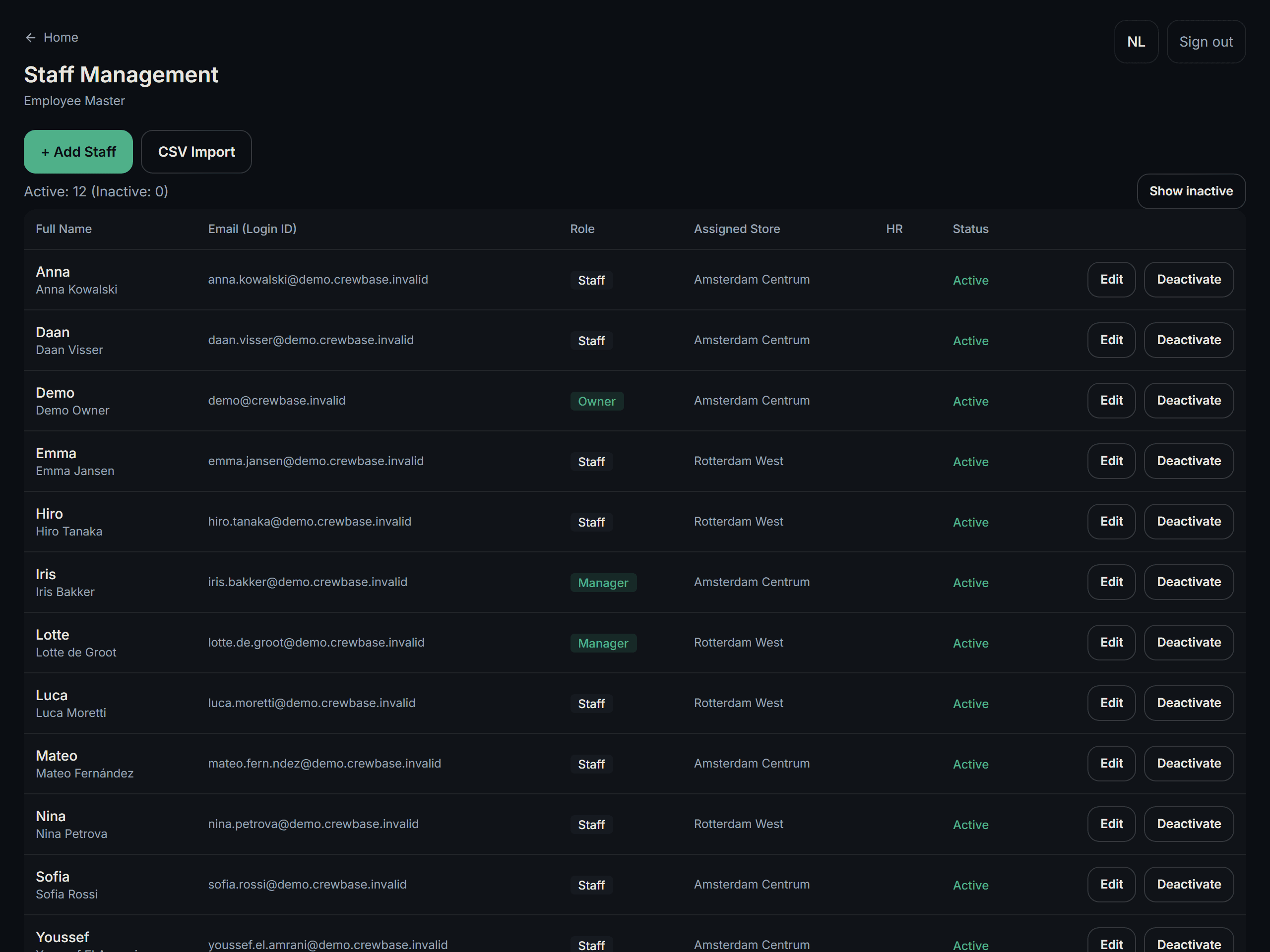This screenshot has width=1270, height=952.
Task: Select email demo@crewbase.invalid
Action: [277, 401]
